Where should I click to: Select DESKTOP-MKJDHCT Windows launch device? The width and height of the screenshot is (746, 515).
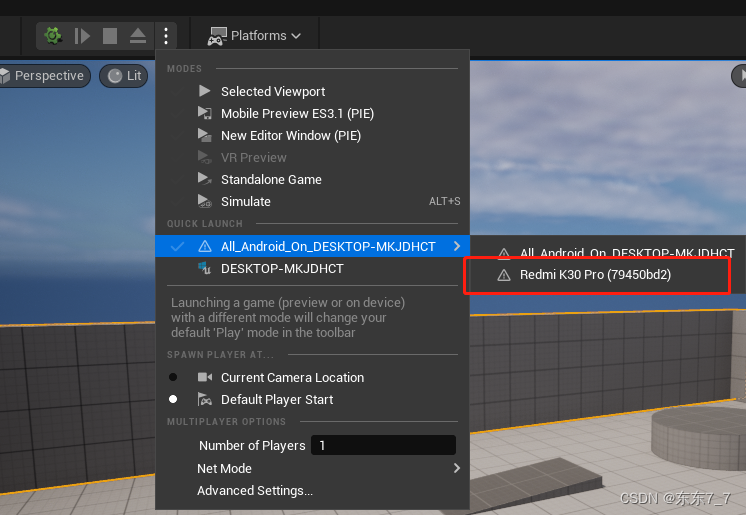(x=312, y=268)
